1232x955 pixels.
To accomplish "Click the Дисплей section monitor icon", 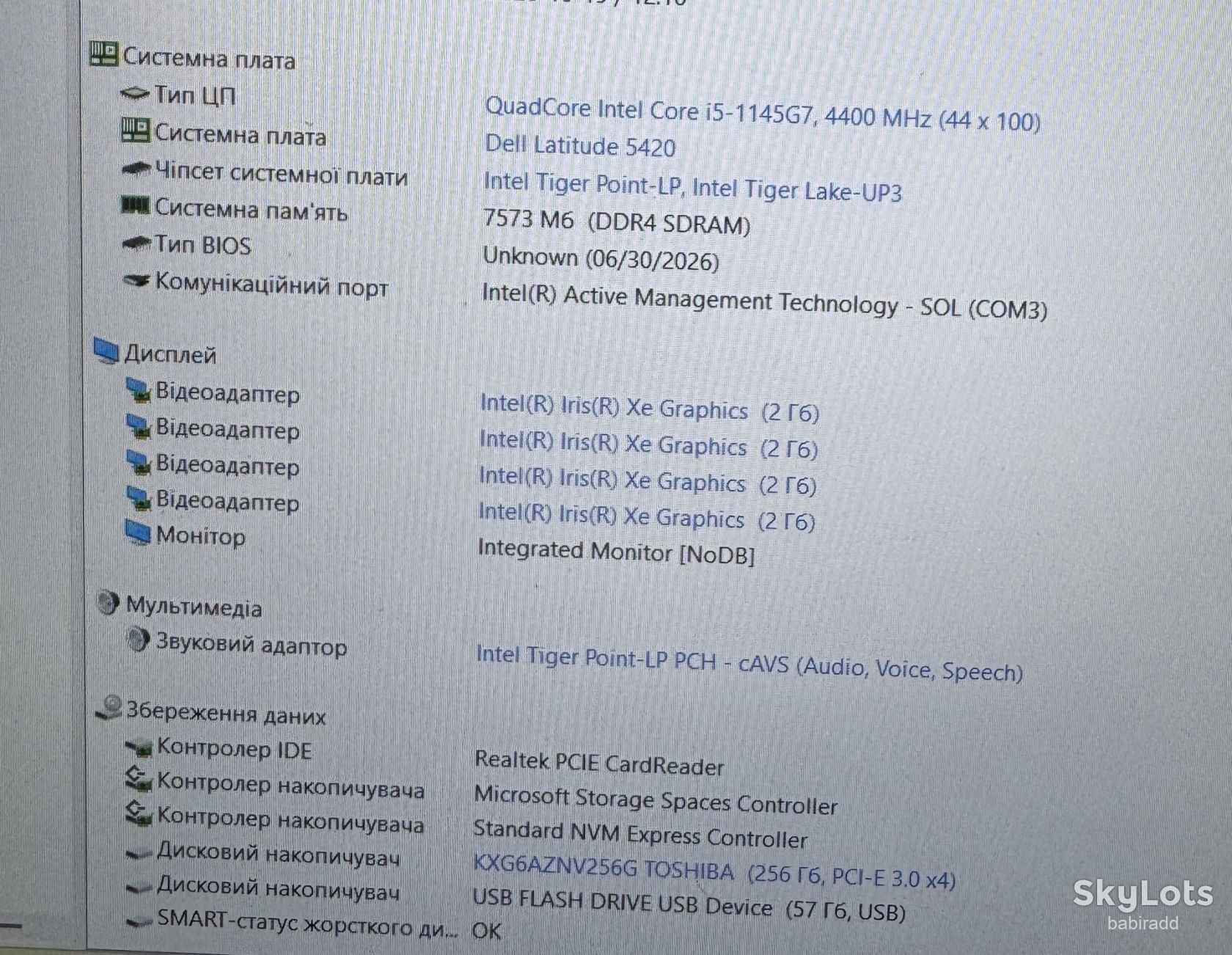I will click(106, 351).
